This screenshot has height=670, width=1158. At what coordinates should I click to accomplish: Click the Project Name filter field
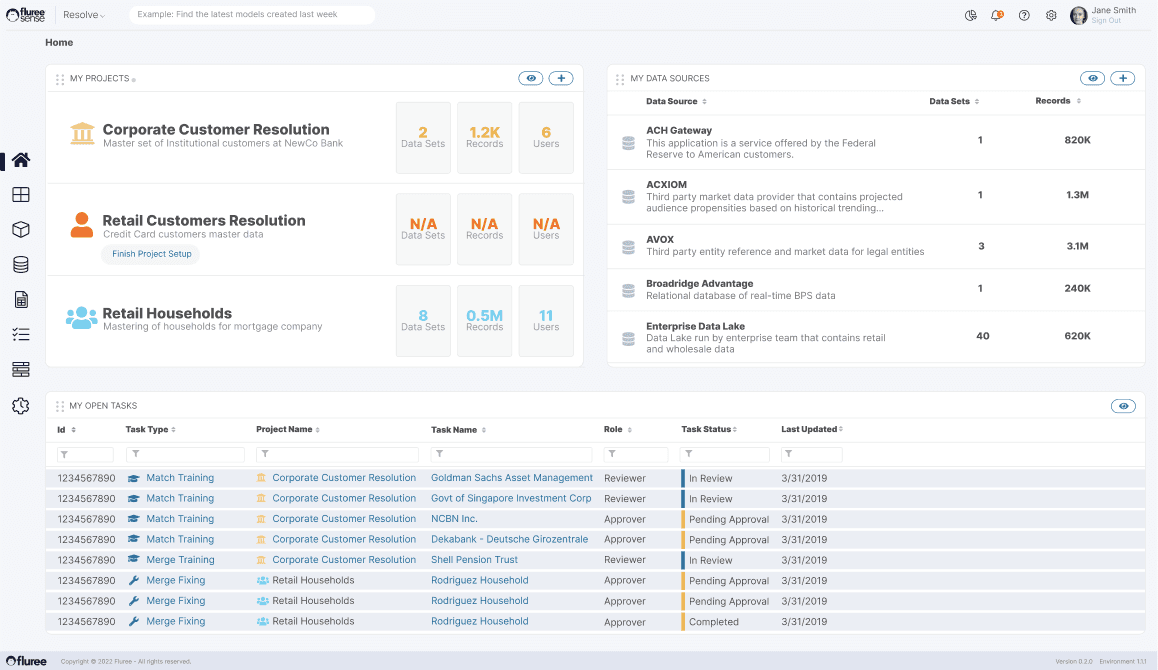pos(337,454)
